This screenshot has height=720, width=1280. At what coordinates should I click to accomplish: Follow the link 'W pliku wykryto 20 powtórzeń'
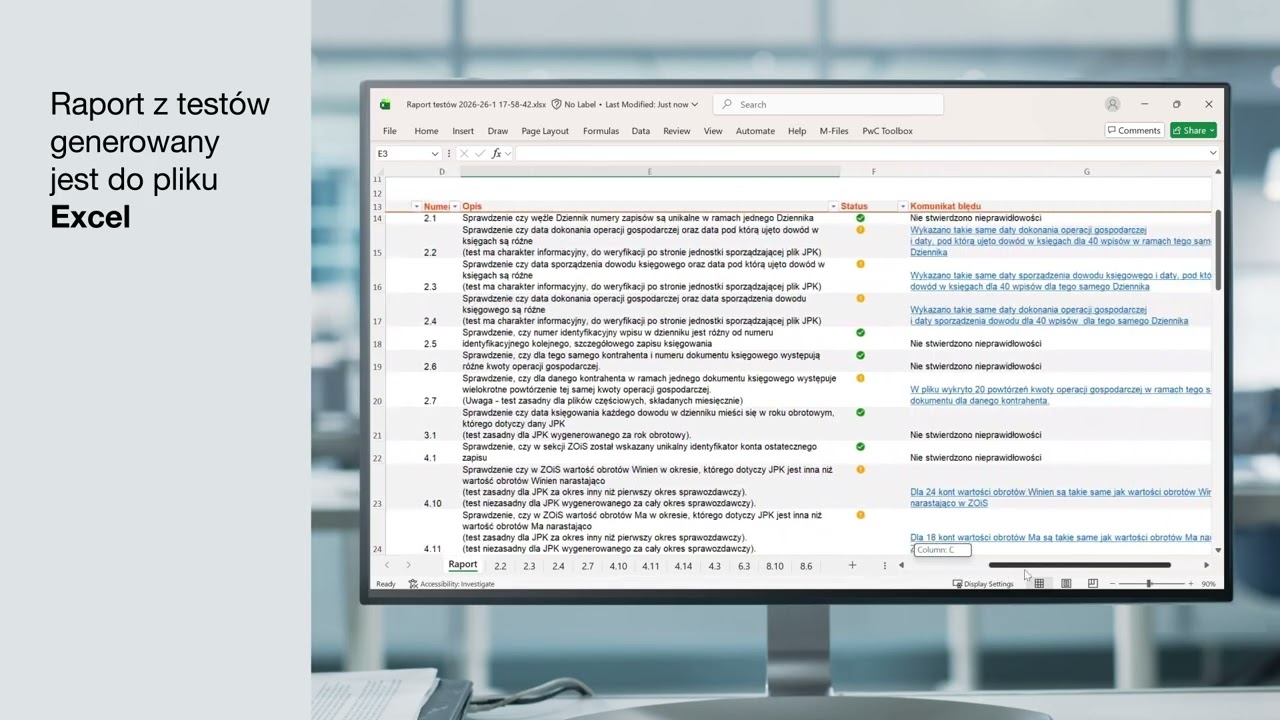coord(1060,394)
